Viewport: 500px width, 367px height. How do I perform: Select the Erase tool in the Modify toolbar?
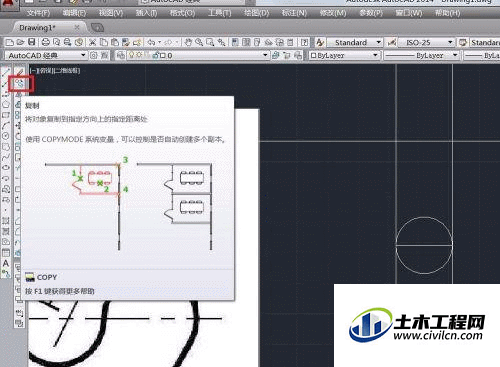[20, 72]
